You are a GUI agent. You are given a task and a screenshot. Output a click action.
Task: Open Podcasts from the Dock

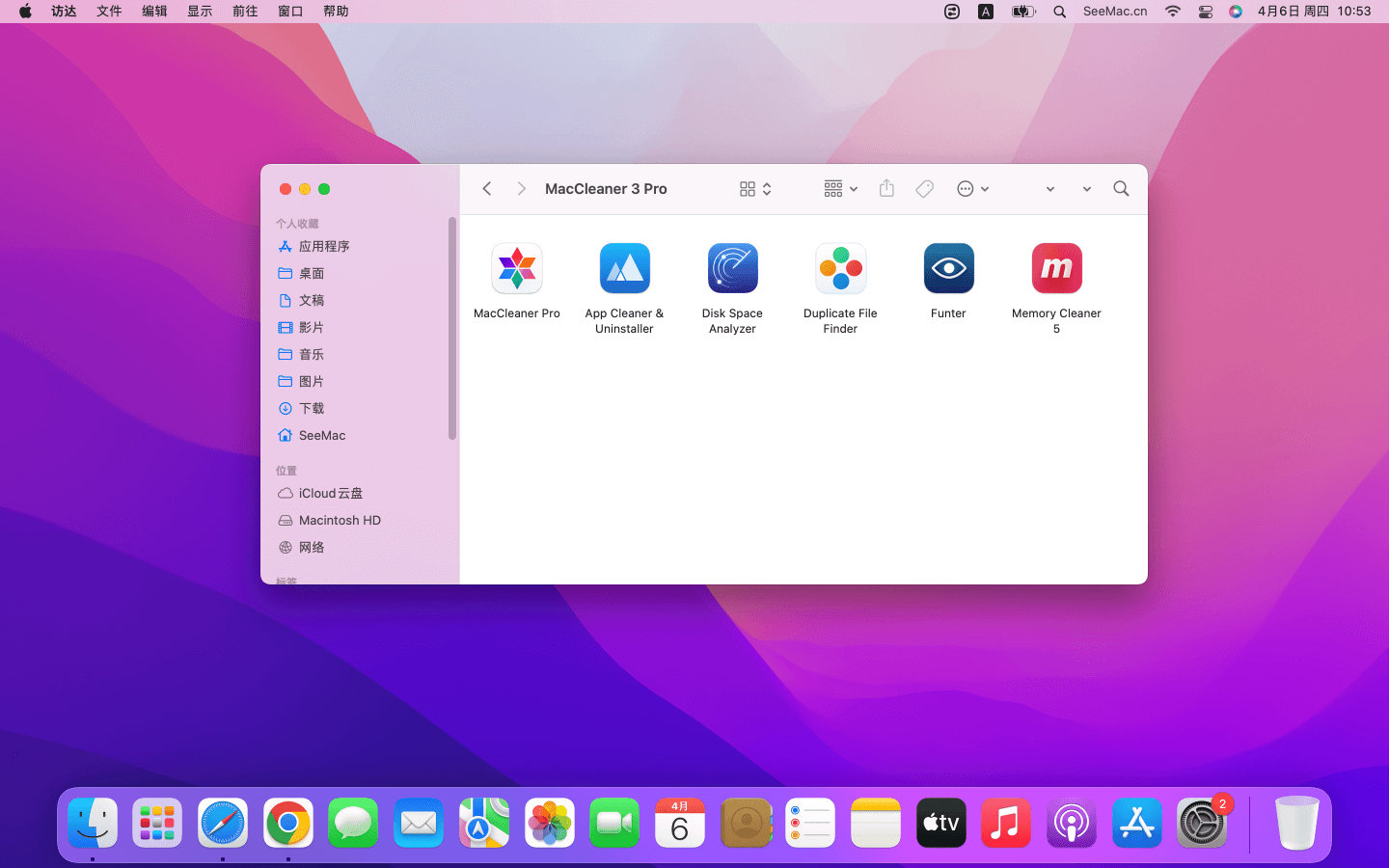coord(1072,824)
